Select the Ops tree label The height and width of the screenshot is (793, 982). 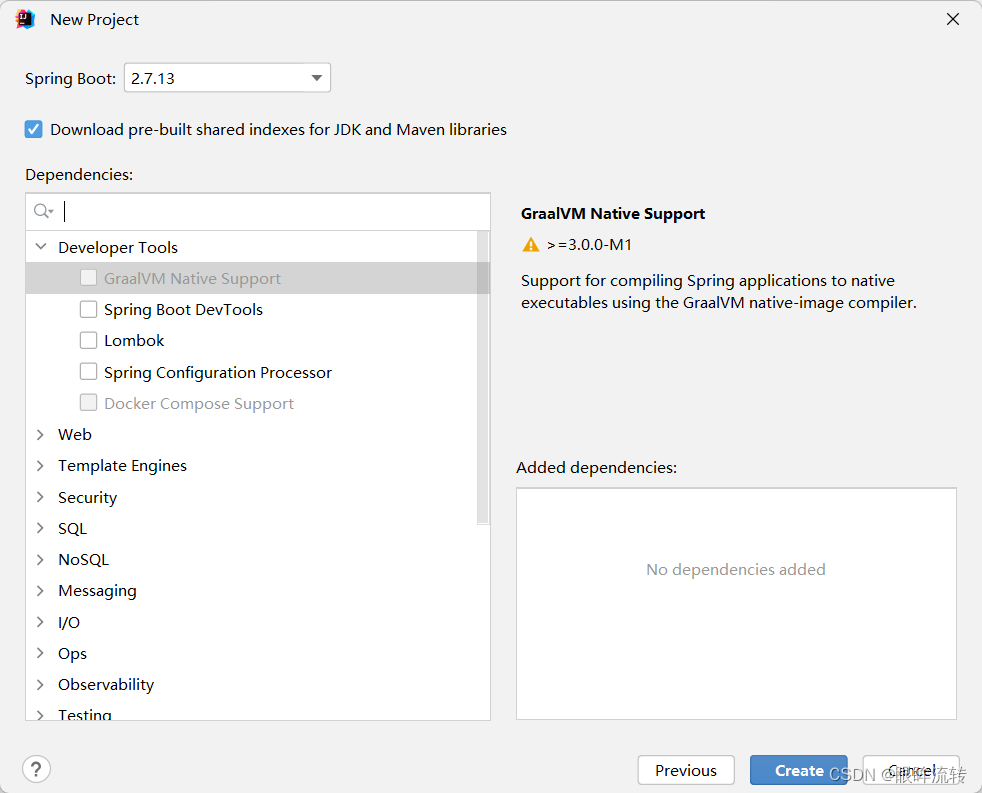[x=72, y=654]
